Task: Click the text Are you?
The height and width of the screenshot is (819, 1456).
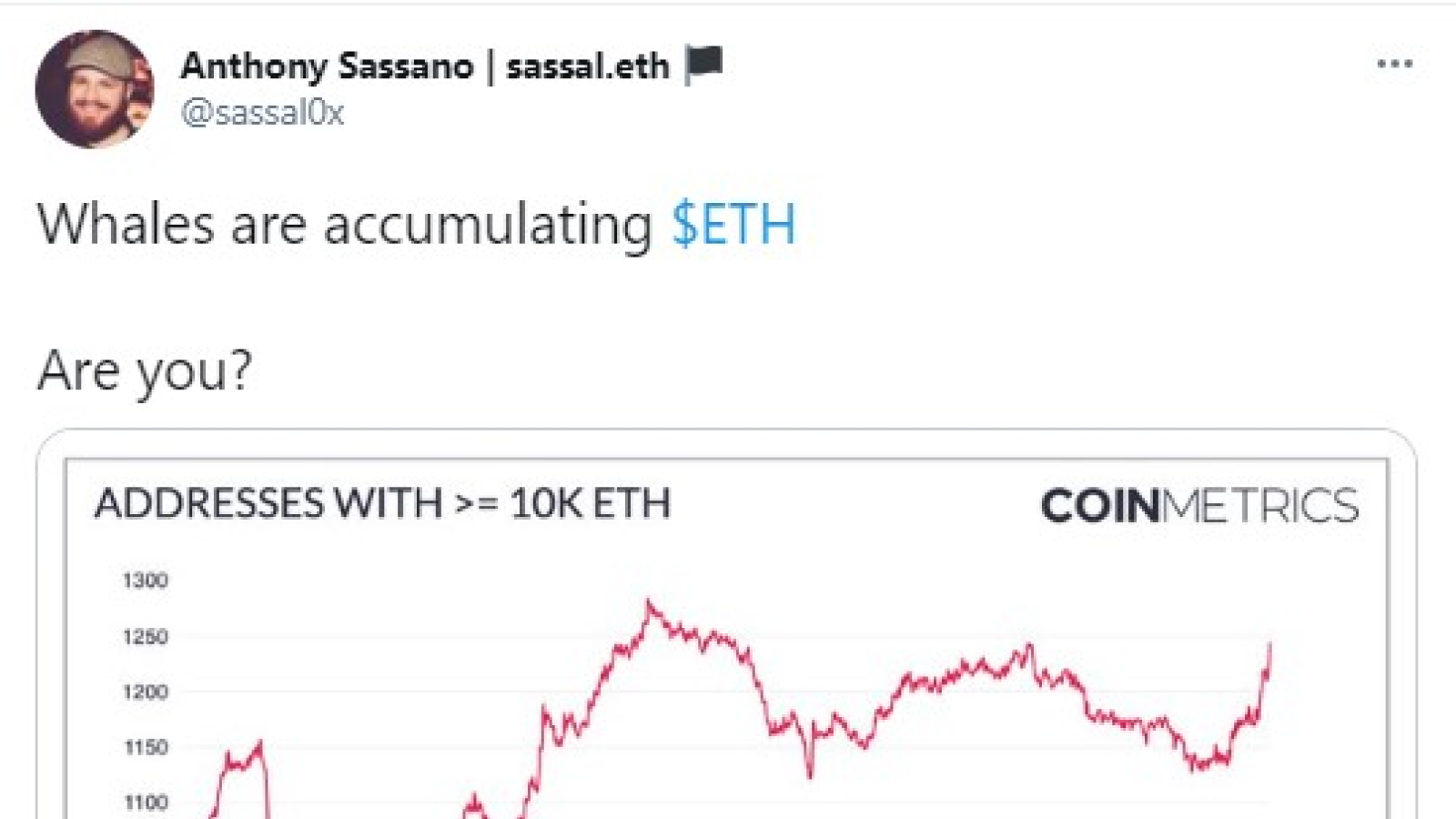Action: [145, 371]
